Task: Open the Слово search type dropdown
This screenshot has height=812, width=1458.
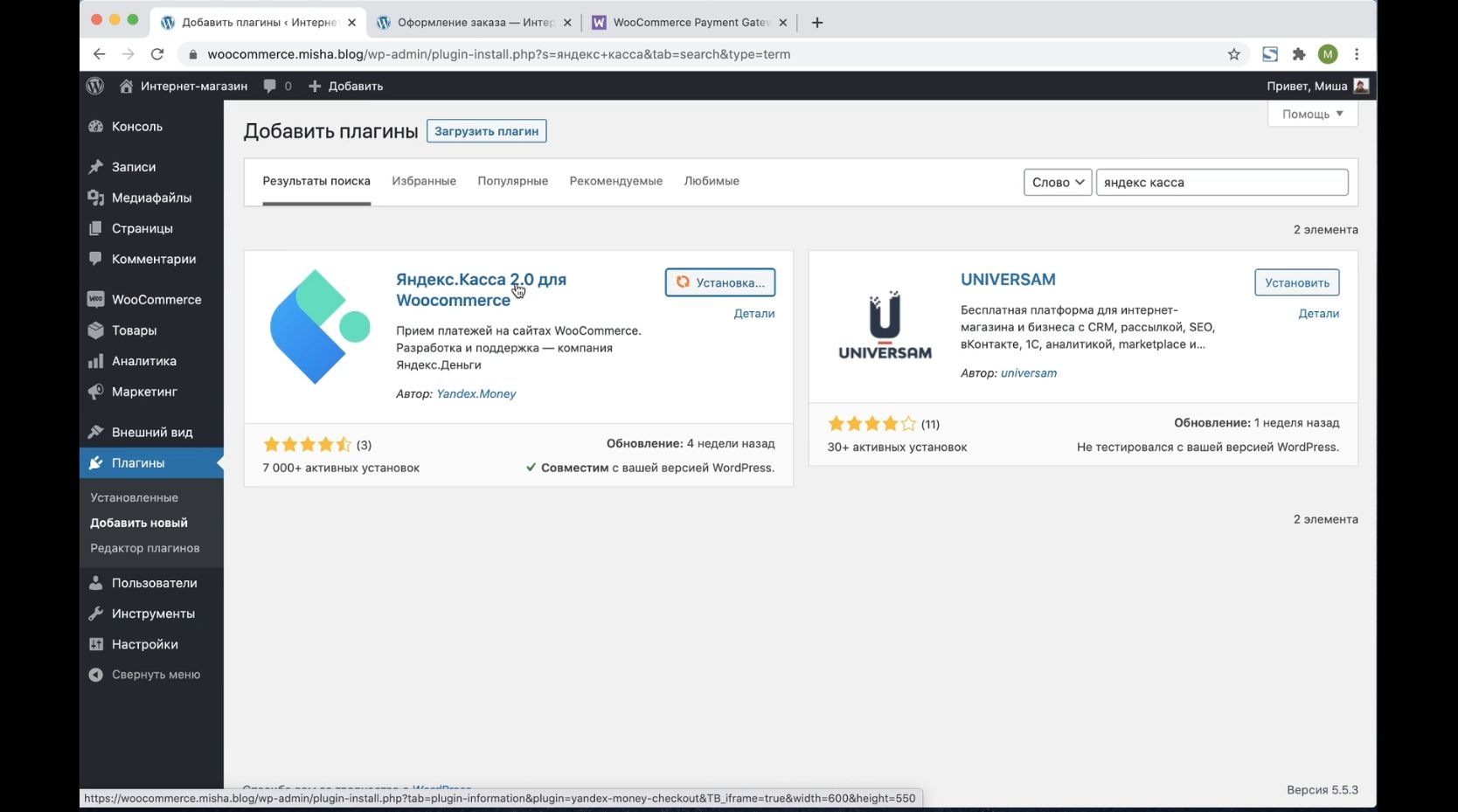Action: tap(1058, 182)
